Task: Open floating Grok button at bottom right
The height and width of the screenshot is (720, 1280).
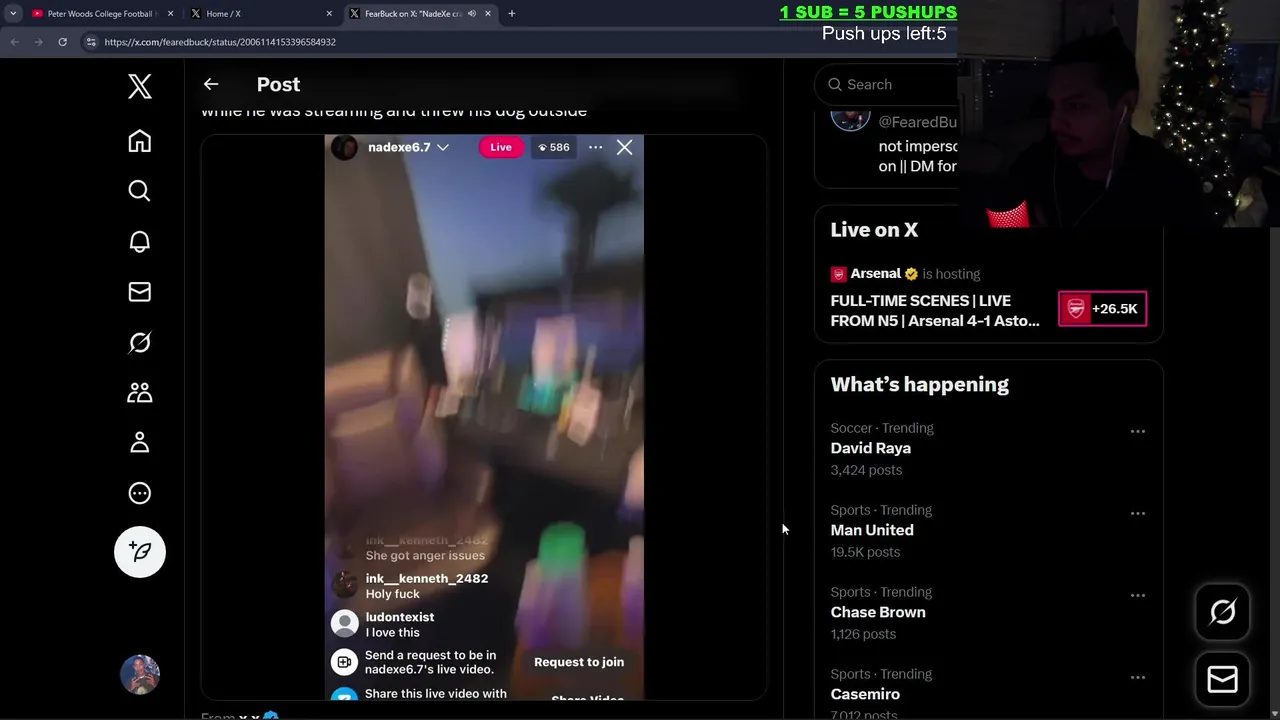Action: pos(1223,612)
